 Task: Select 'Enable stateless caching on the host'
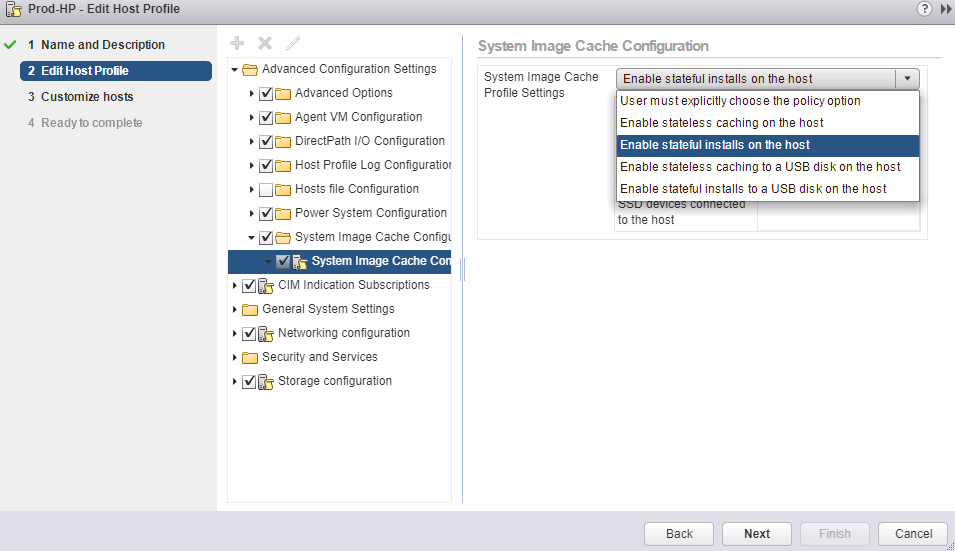coord(721,123)
